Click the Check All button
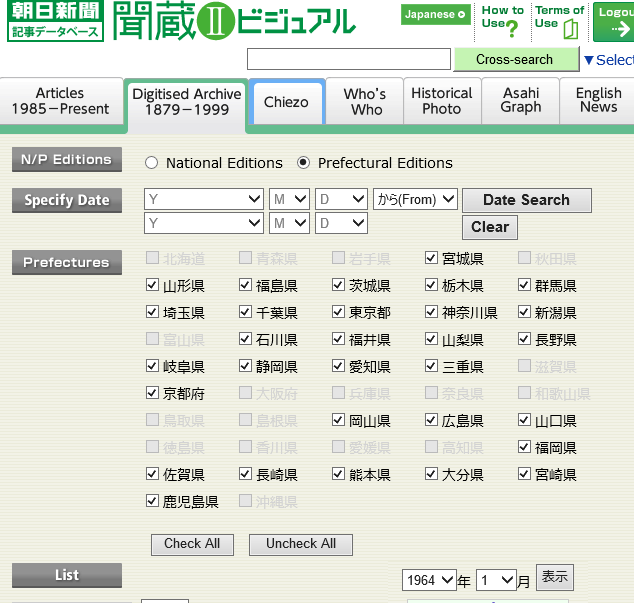Image resolution: width=634 pixels, height=603 pixels. pyautogui.click(x=192, y=544)
